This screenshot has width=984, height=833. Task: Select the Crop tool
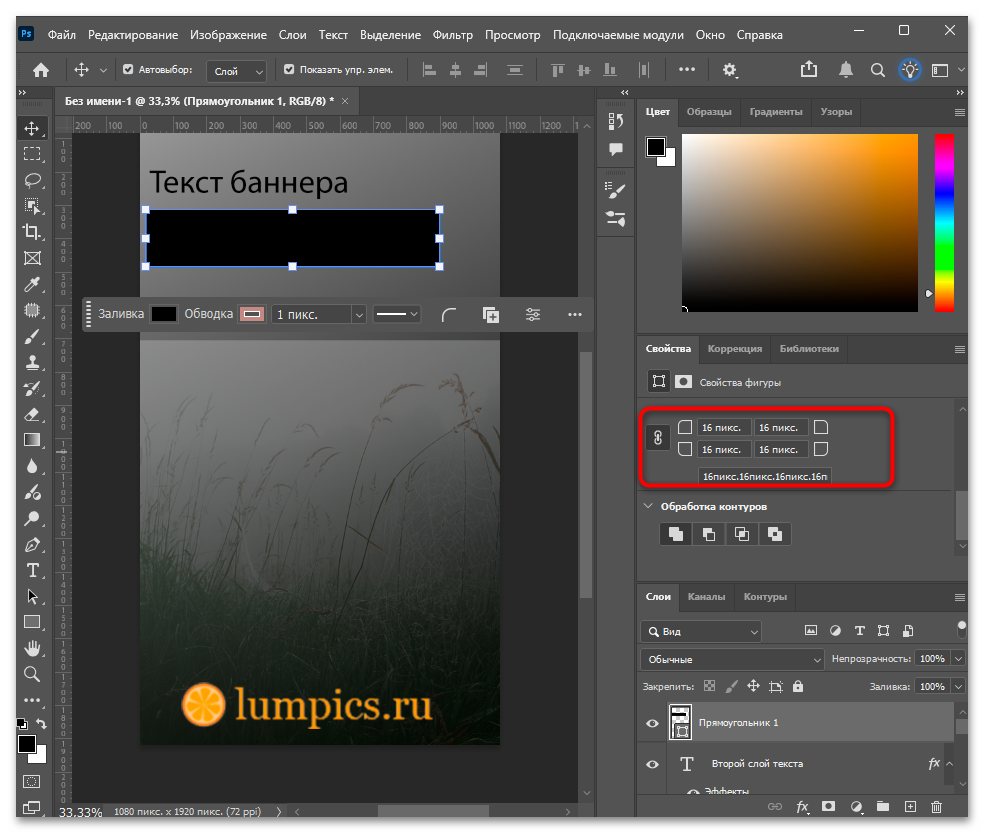(32, 232)
